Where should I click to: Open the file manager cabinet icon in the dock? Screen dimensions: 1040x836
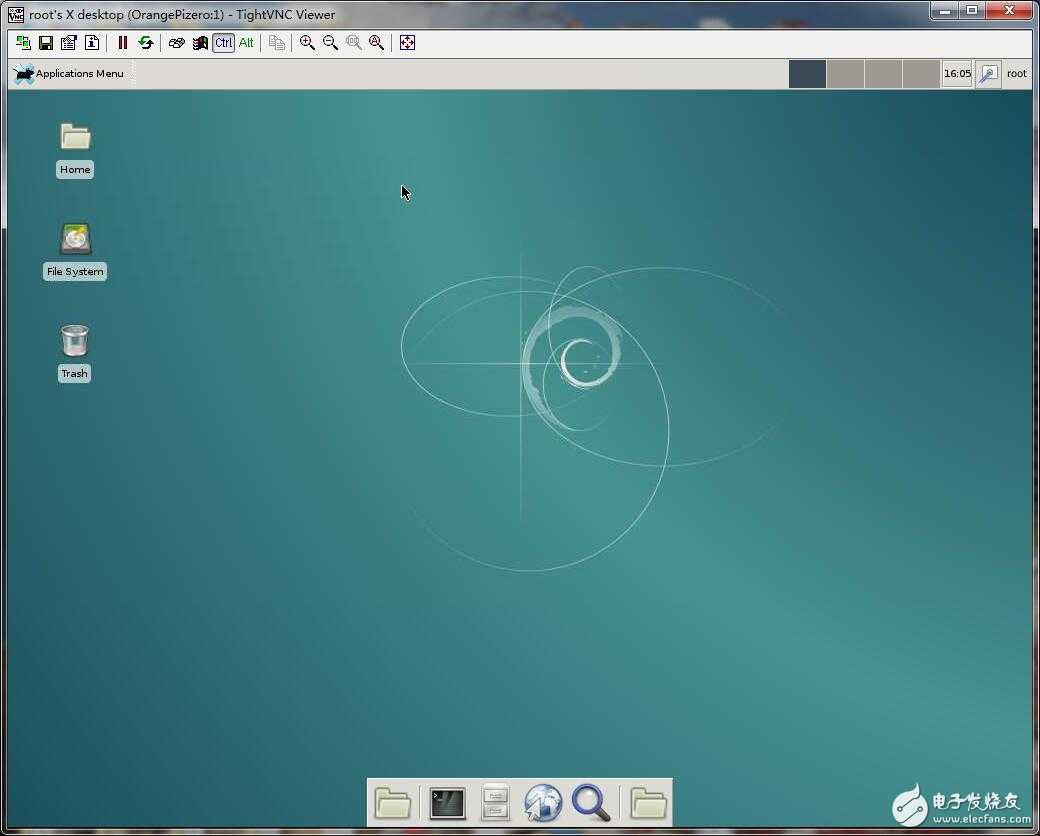(495, 802)
